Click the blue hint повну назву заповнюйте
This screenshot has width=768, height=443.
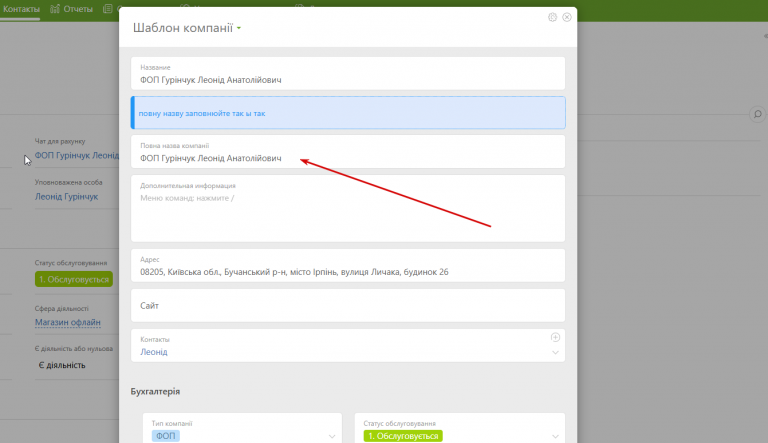[x=348, y=113]
